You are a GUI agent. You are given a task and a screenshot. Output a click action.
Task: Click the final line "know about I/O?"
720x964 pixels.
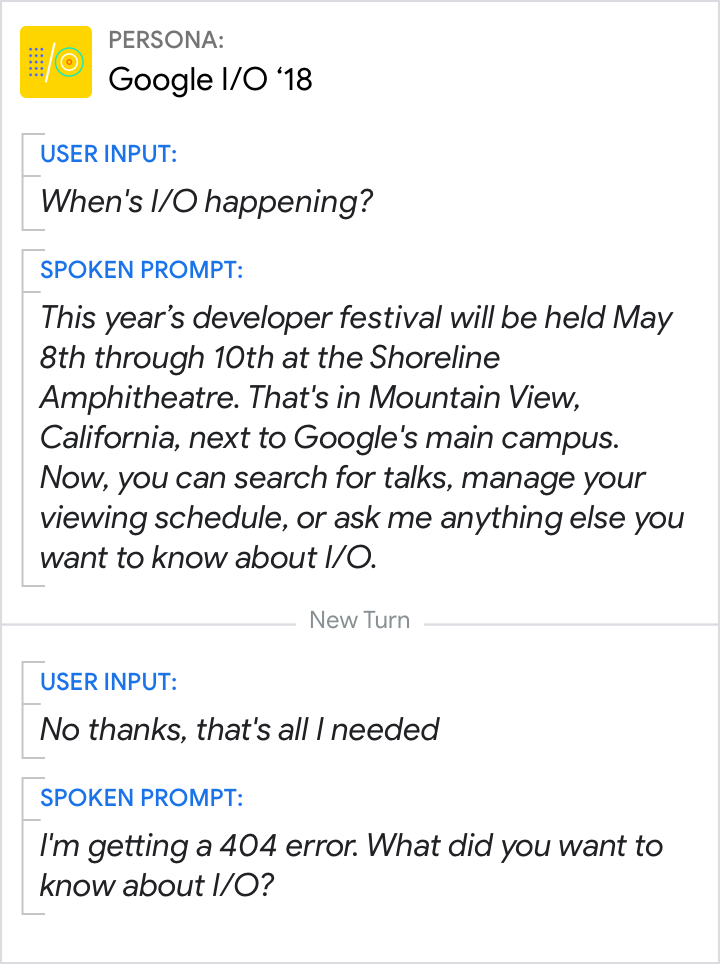coord(159,886)
